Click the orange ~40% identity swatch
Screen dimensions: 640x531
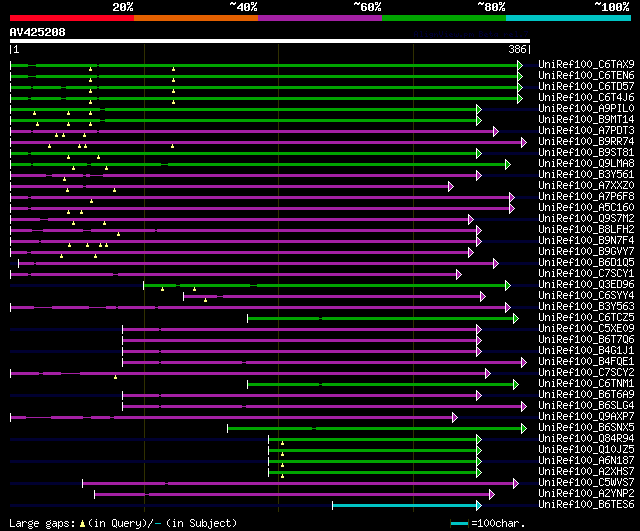coord(196,18)
